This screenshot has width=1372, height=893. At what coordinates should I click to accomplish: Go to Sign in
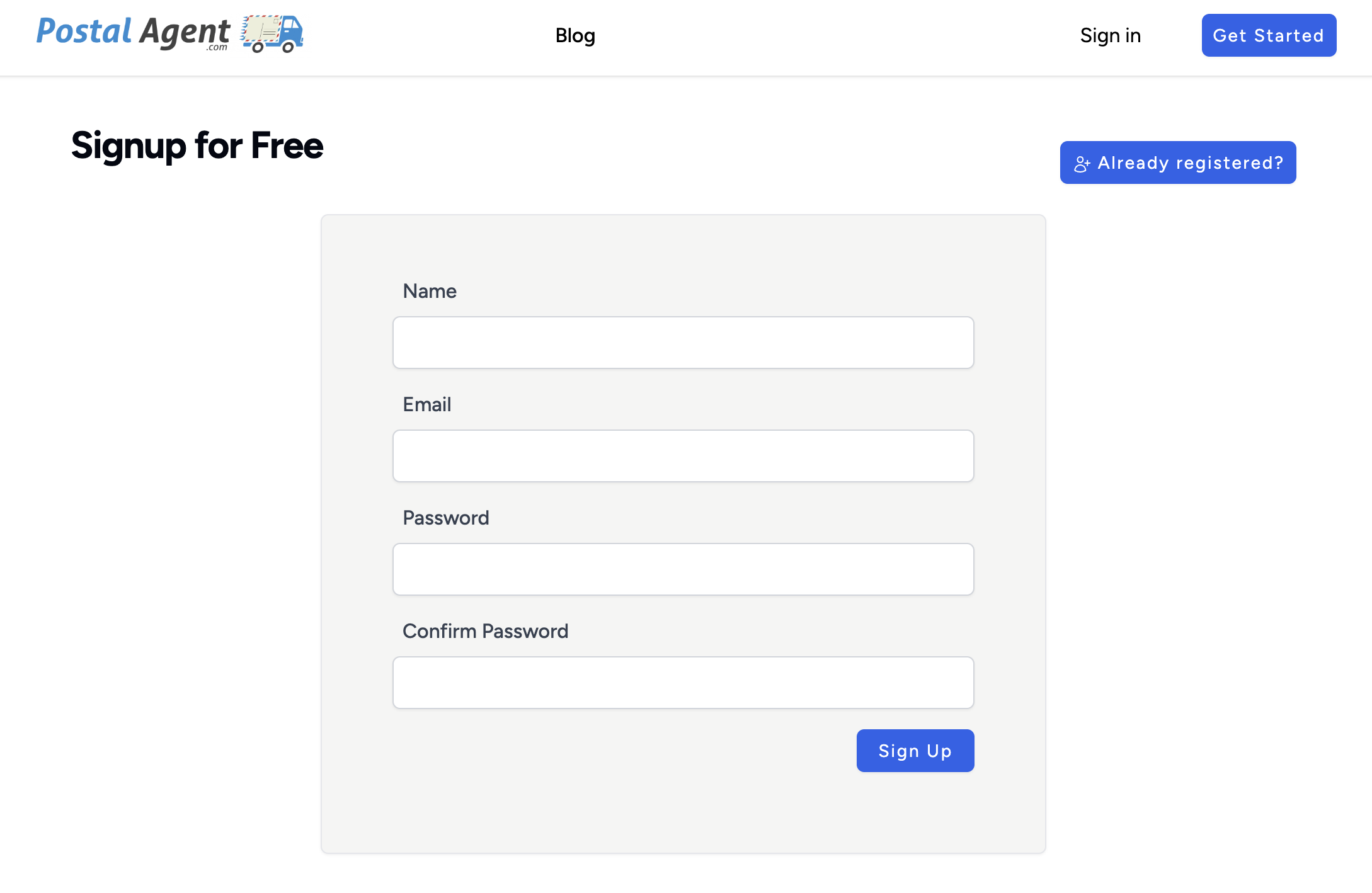tap(1110, 36)
